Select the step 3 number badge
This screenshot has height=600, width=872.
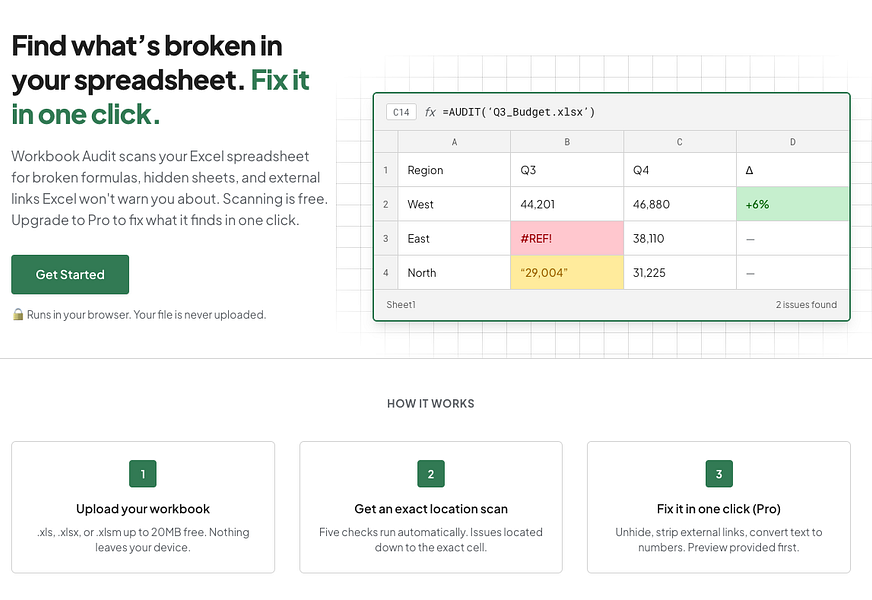tap(719, 474)
